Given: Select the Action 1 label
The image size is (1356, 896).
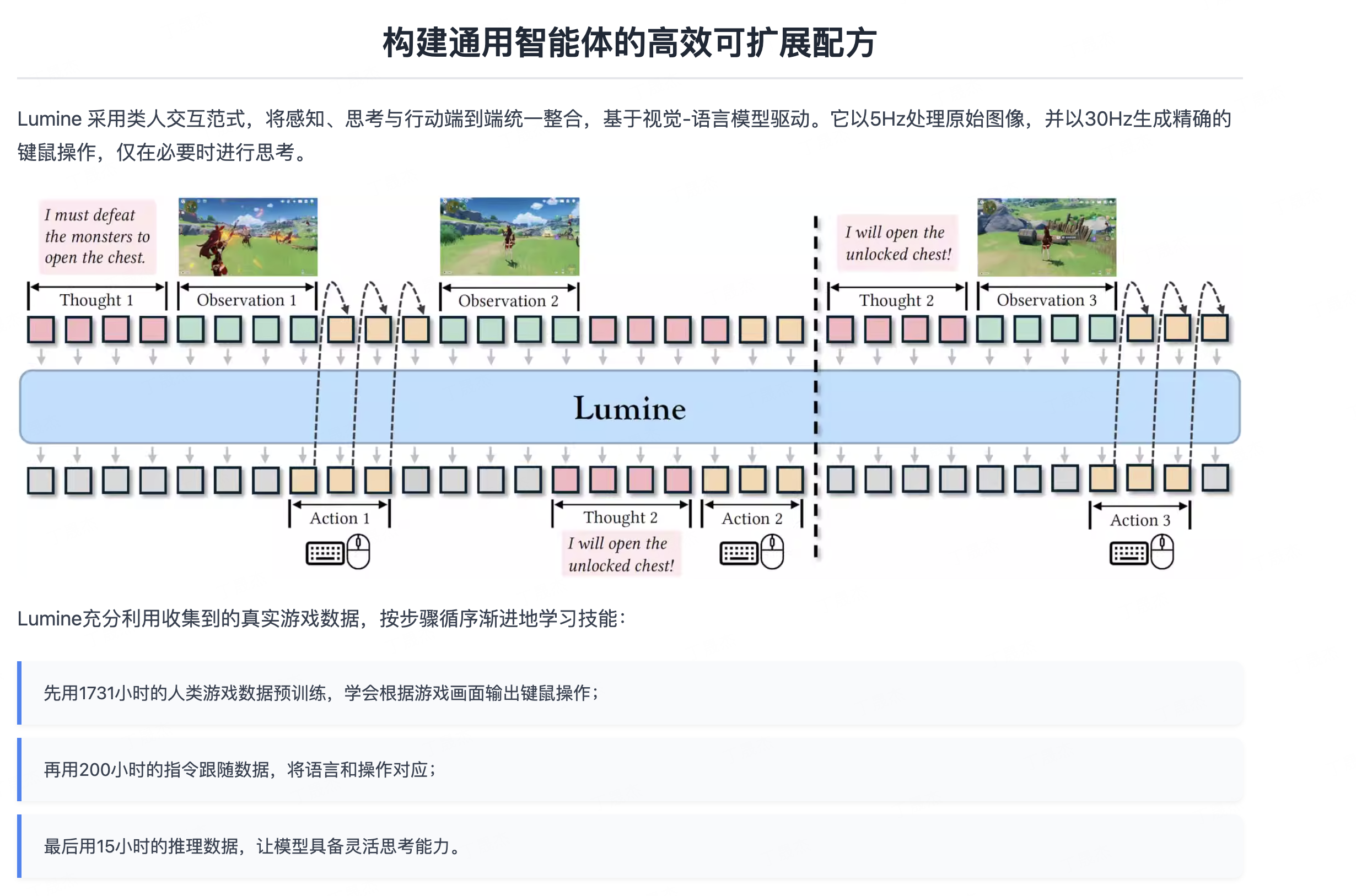Looking at the screenshot, I should [340, 519].
